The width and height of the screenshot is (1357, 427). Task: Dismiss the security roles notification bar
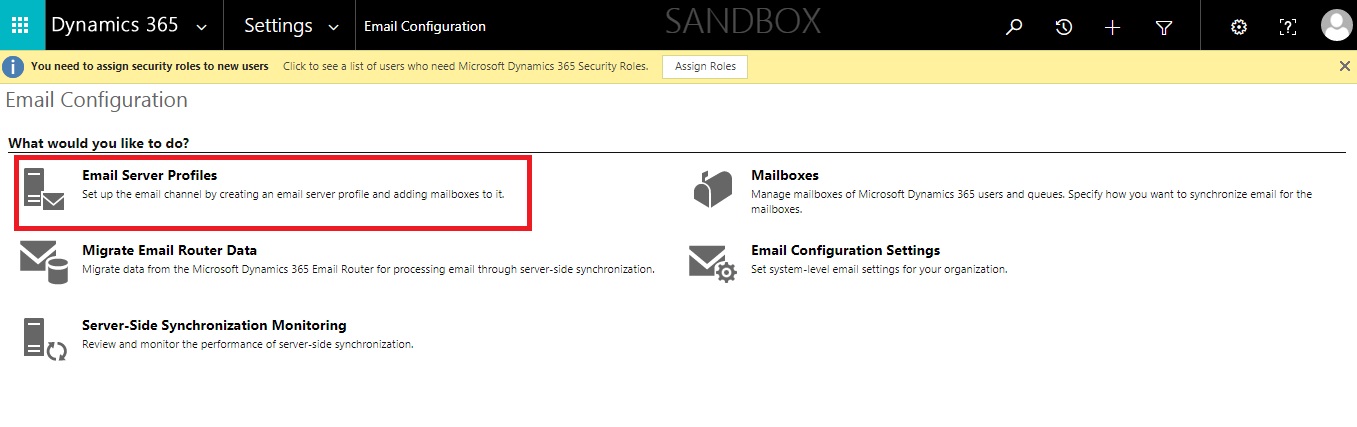pyautogui.click(x=1344, y=66)
